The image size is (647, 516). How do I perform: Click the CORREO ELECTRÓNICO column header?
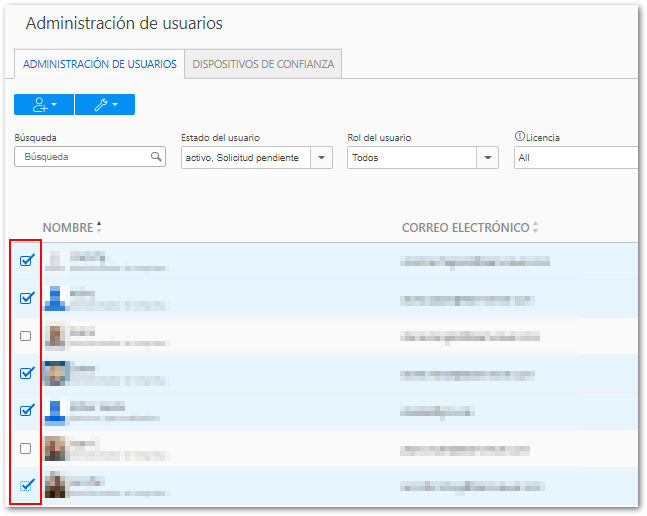click(x=465, y=227)
